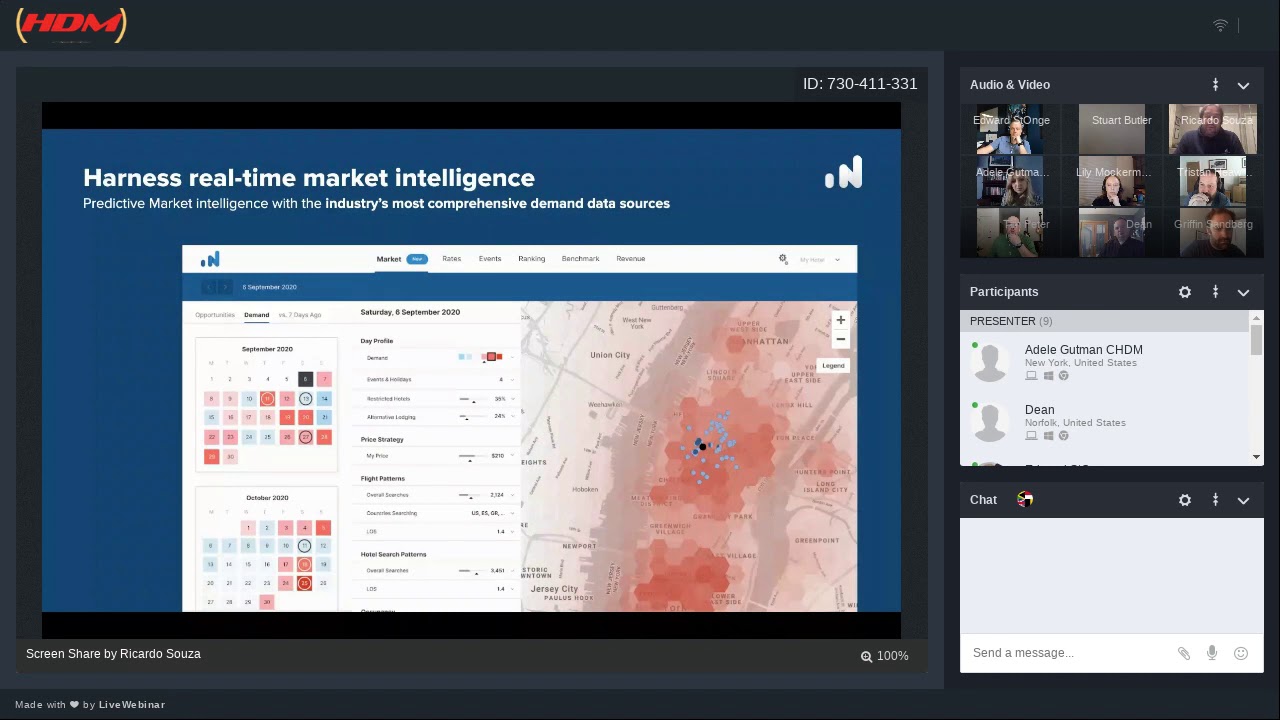1280x720 pixels.
Task: Expand the Events & Holidays row
Action: [514, 380]
